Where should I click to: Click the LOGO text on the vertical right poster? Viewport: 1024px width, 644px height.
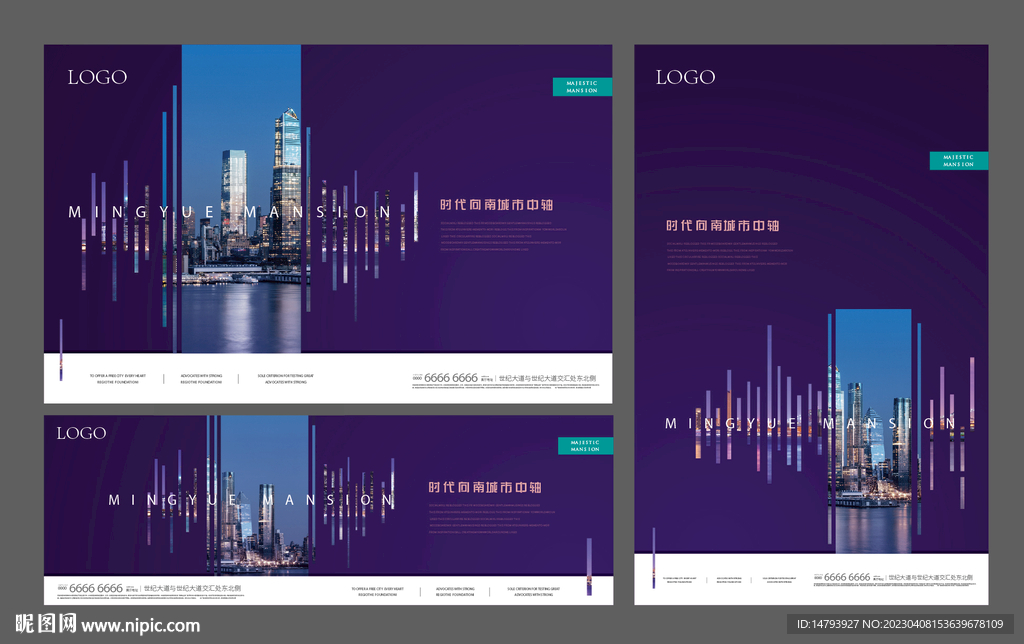click(x=685, y=77)
